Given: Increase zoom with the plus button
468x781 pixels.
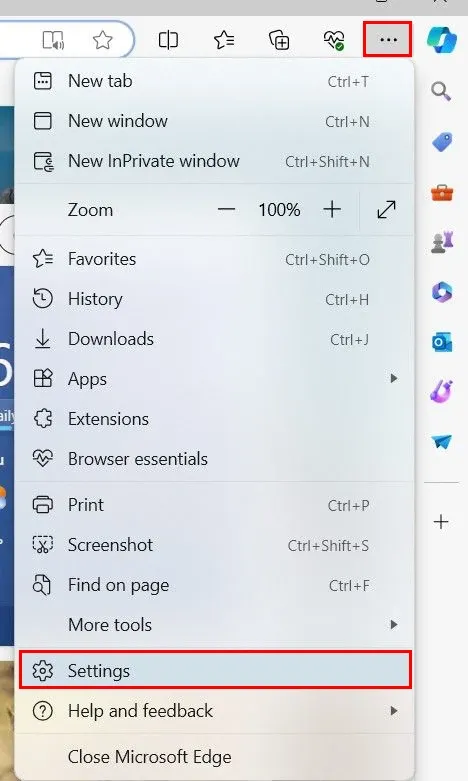Looking at the screenshot, I should [332, 210].
